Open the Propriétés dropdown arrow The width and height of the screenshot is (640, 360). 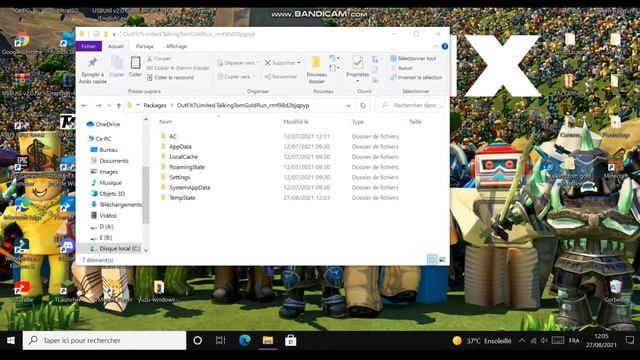[358, 81]
